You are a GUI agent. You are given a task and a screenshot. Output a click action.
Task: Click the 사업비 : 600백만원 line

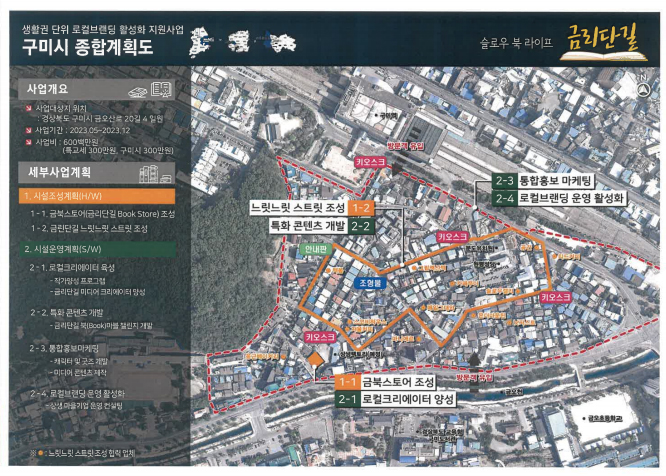tap(67, 142)
